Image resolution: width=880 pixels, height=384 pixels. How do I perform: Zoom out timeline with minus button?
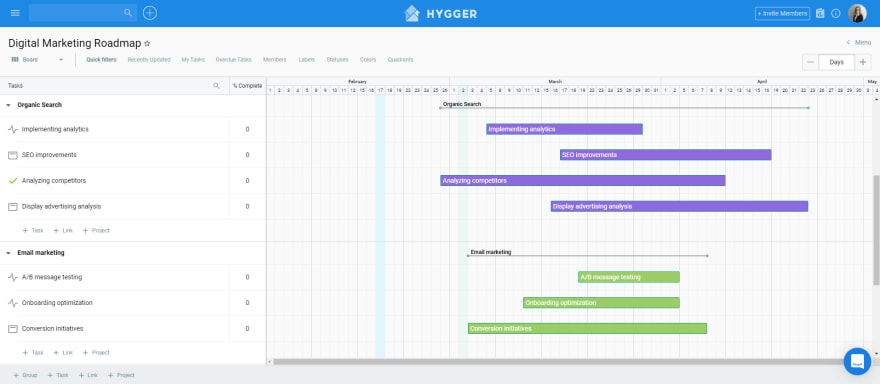[x=810, y=62]
